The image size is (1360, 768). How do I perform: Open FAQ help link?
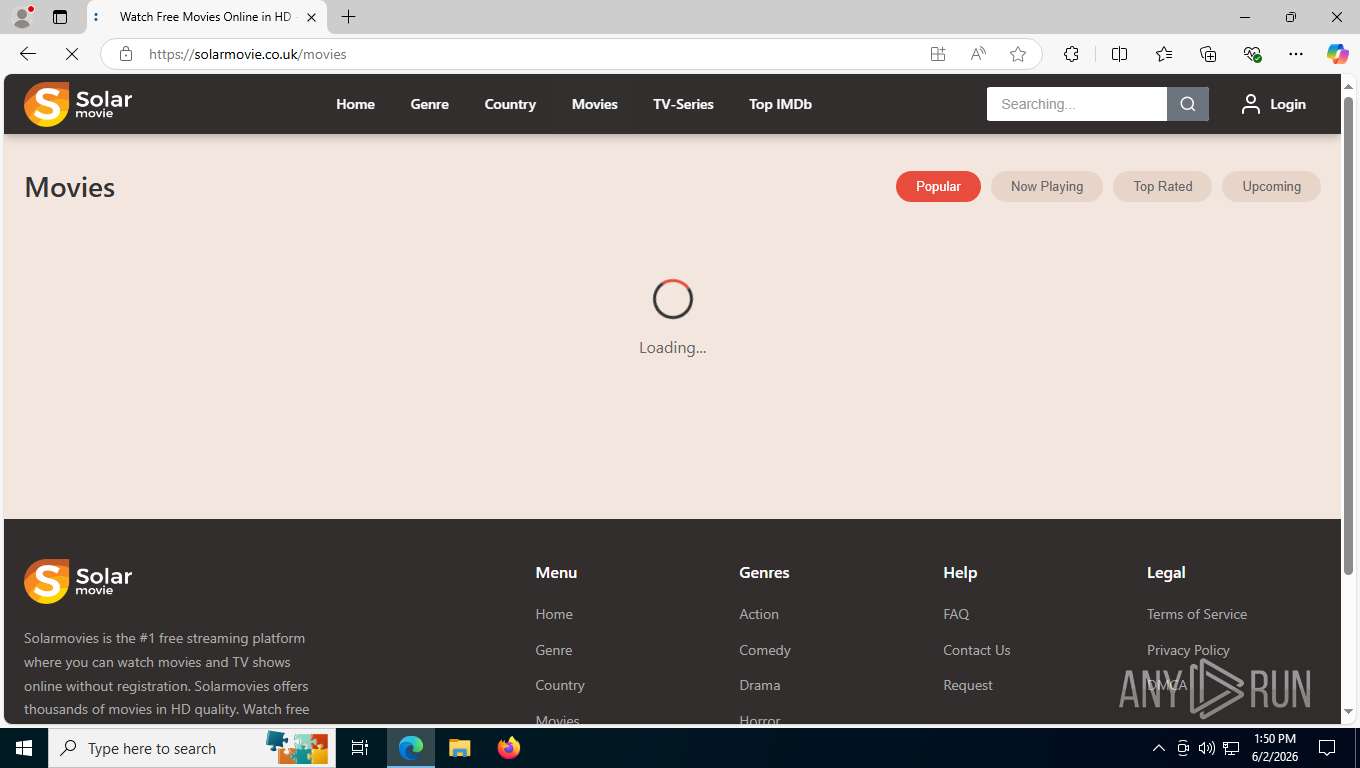coord(956,614)
